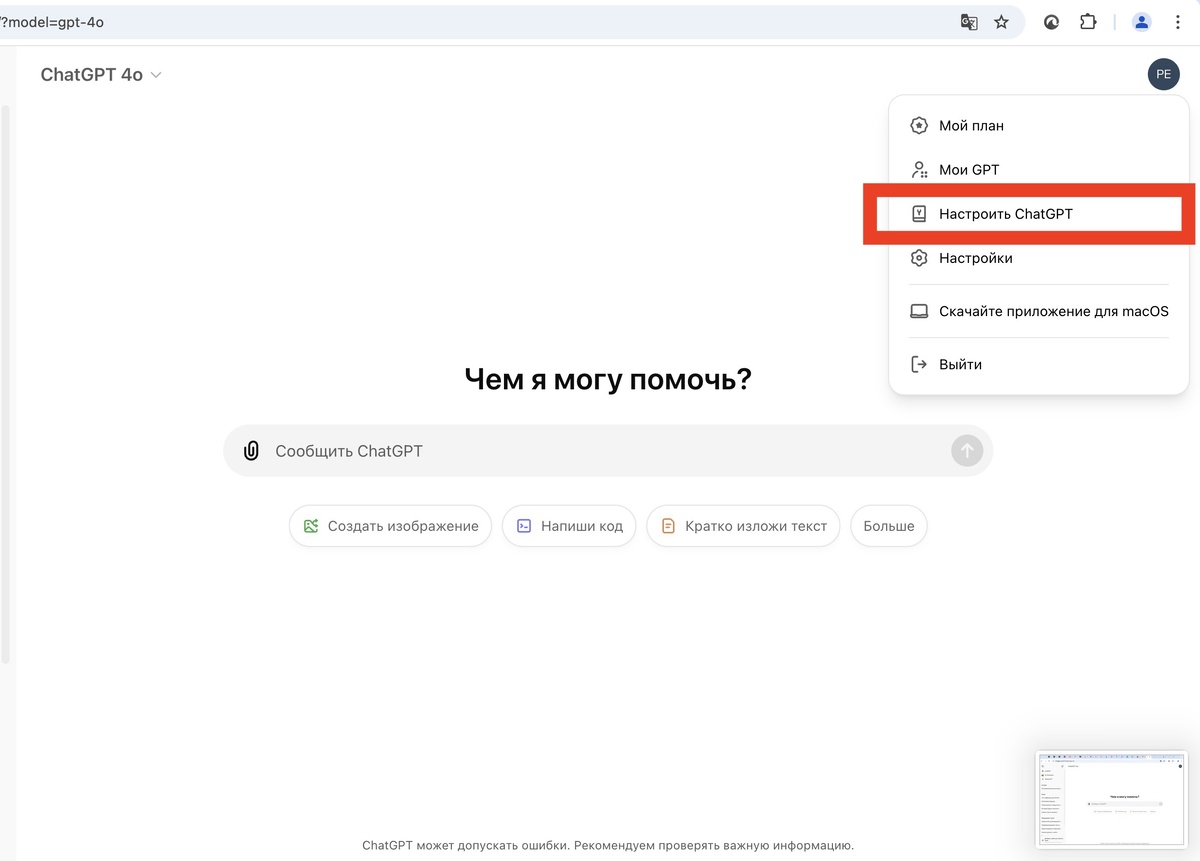Viewport: 1200px width, 861px height.
Task: Click the ChatGPT может допускать ошибки disclaimer
Action: tap(608, 846)
